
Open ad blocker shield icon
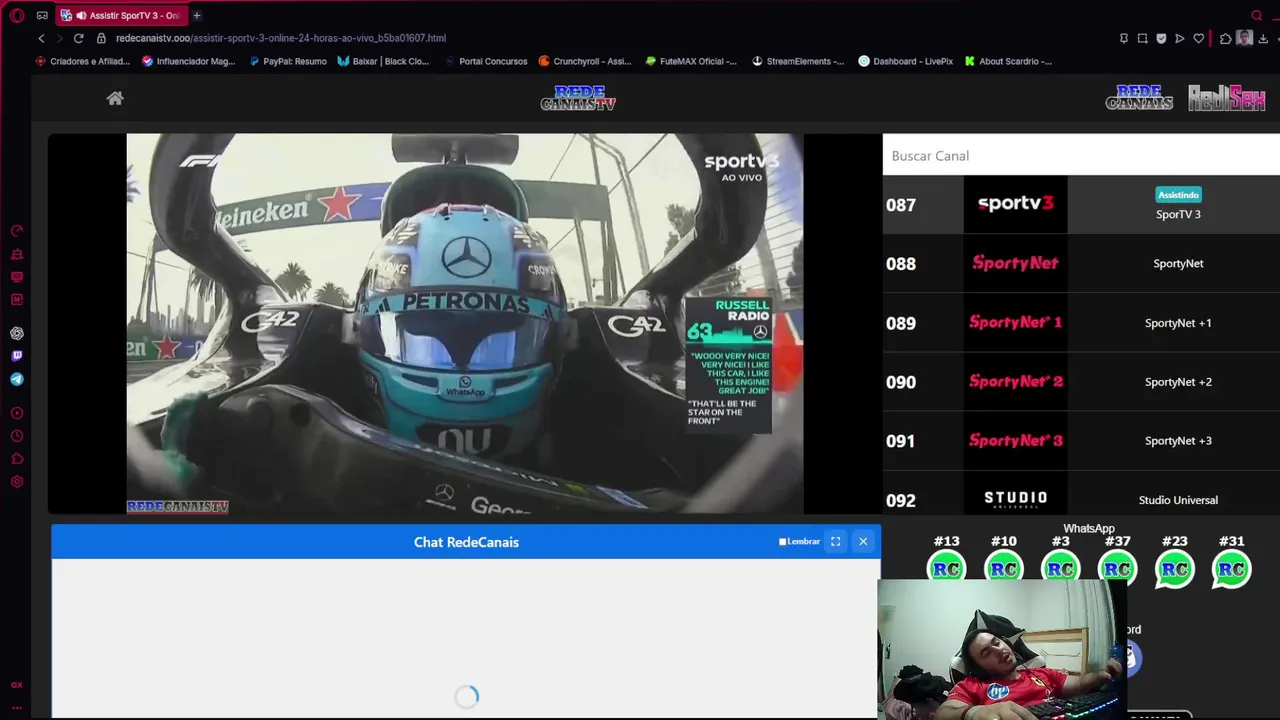1161,38
